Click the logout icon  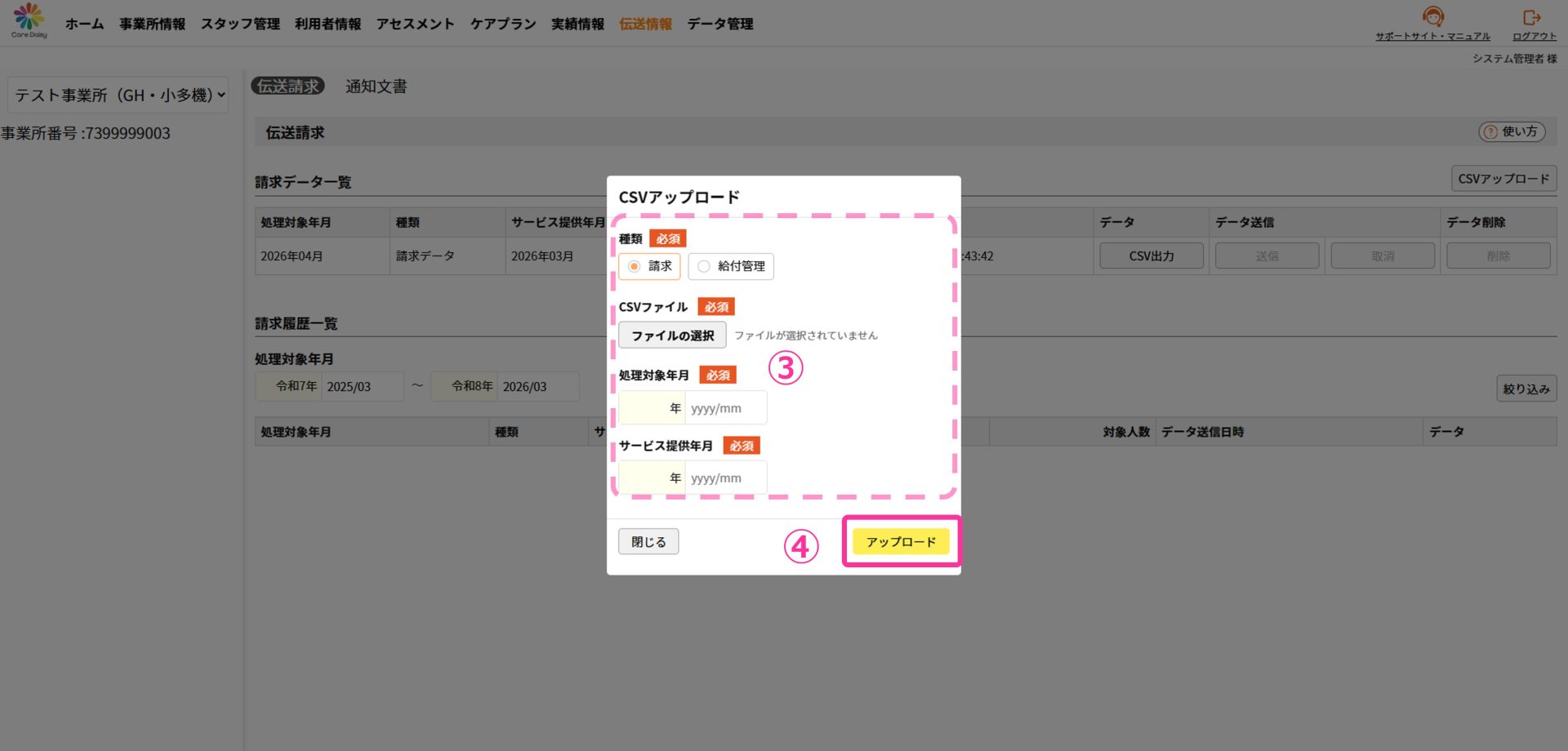pyautogui.click(x=1532, y=18)
